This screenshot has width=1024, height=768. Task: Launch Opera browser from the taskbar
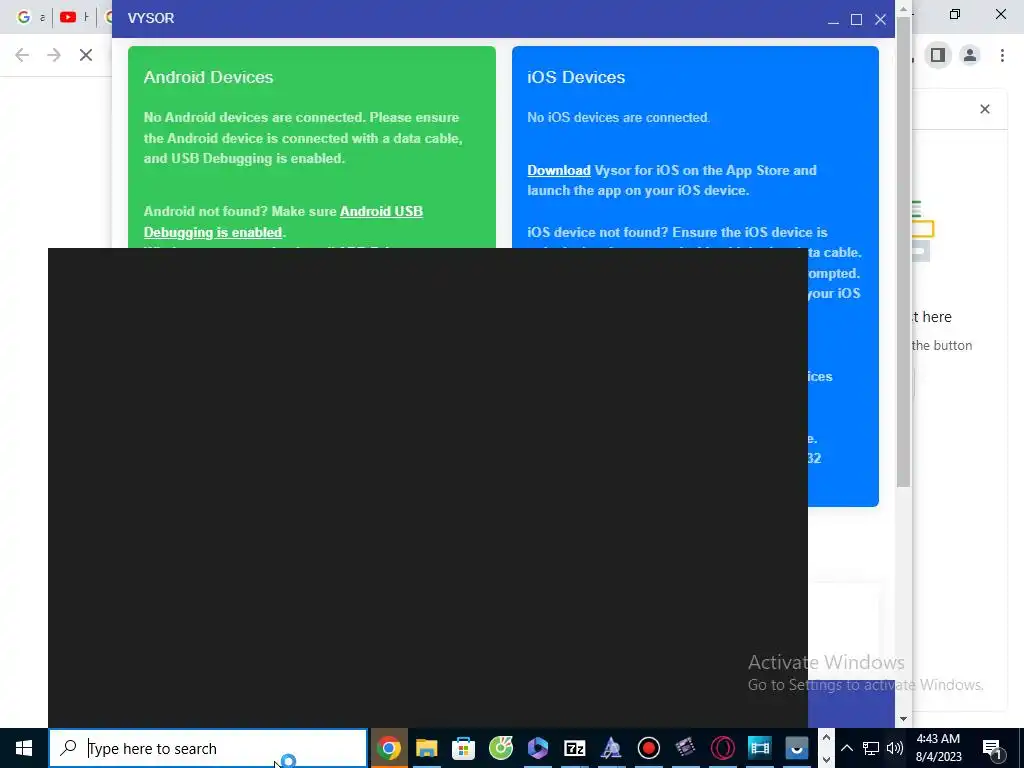[722, 748]
